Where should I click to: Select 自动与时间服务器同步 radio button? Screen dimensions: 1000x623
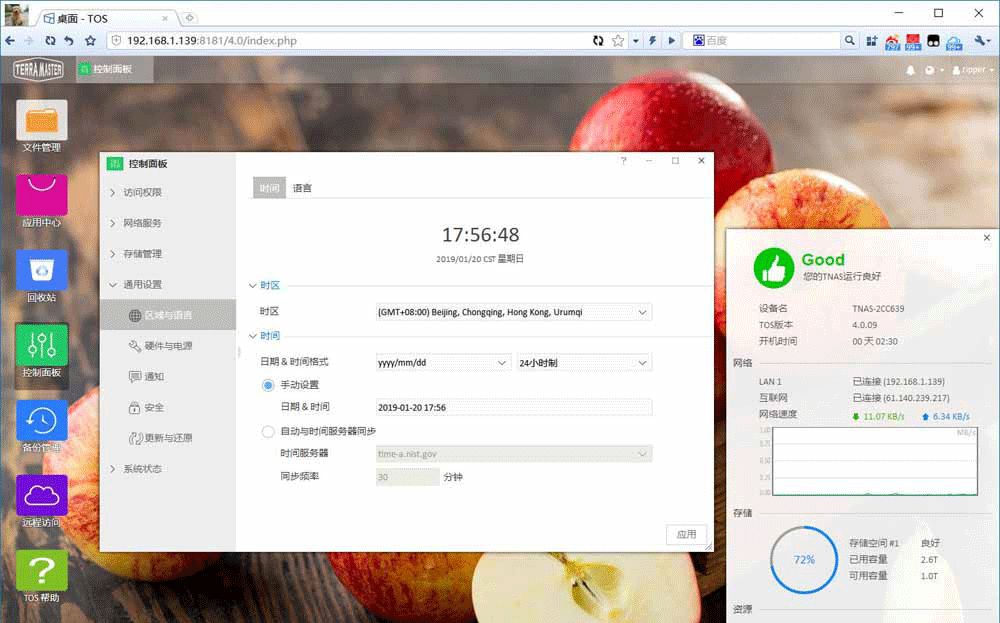(268, 432)
